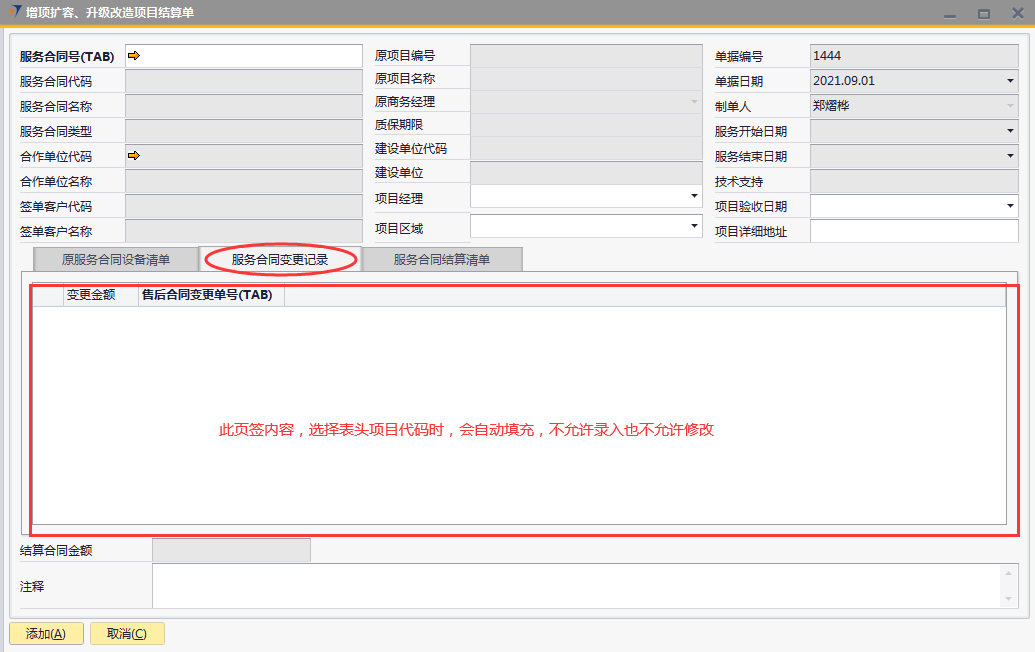Expand the 单据日期 dropdown

pyautogui.click(x=1009, y=81)
